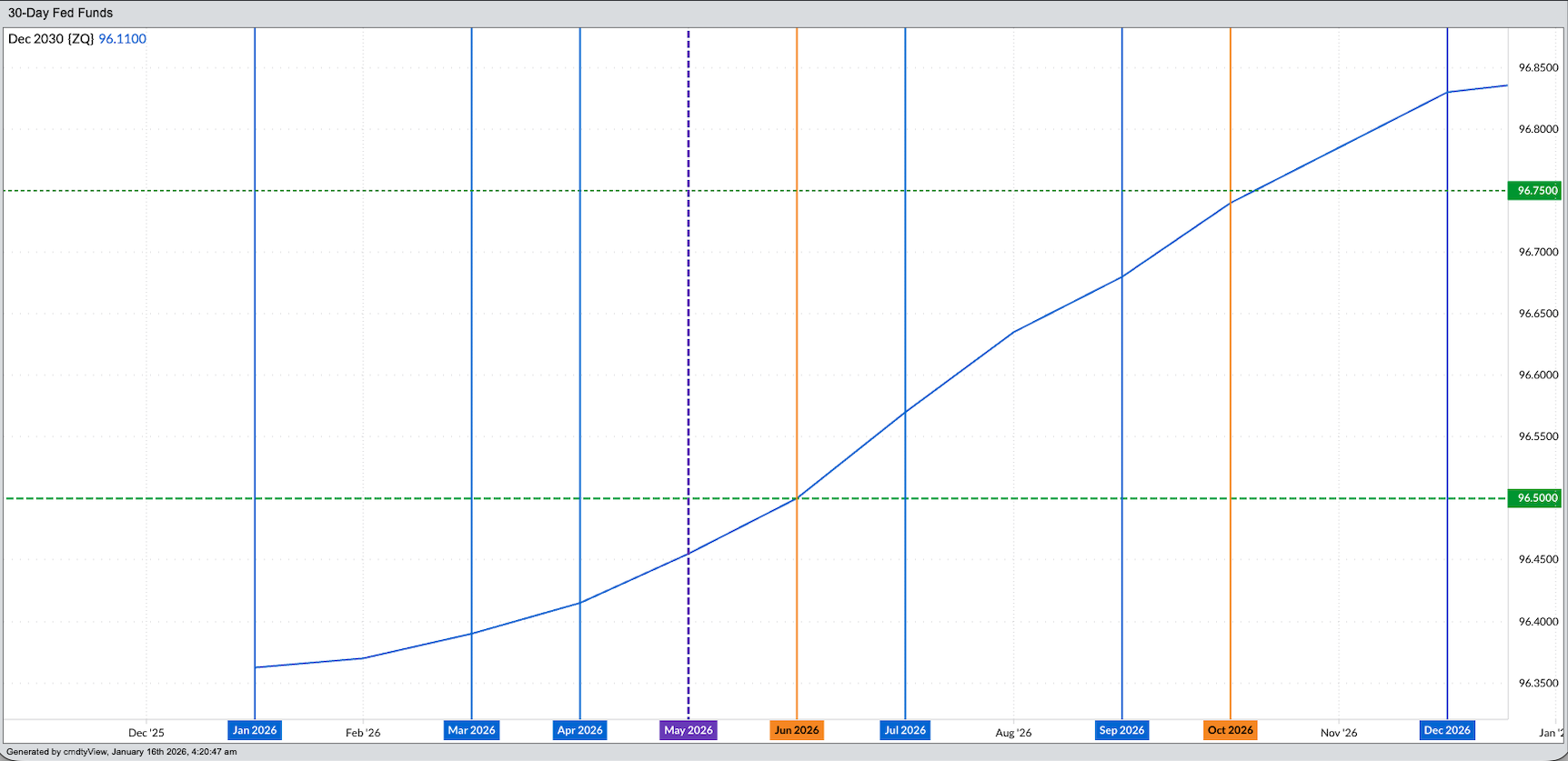Image resolution: width=1568 pixels, height=761 pixels.
Task: Select the Jul 2026 date label
Action: tap(905, 730)
